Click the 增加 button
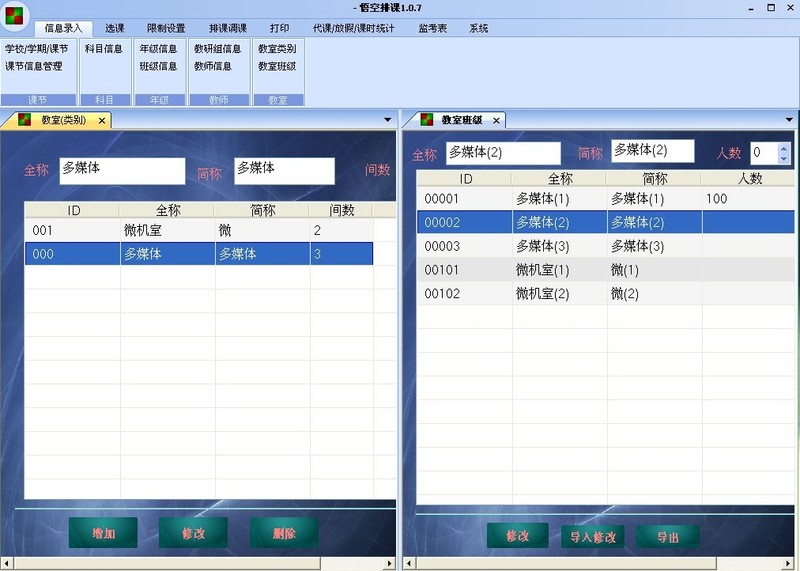 (103, 533)
